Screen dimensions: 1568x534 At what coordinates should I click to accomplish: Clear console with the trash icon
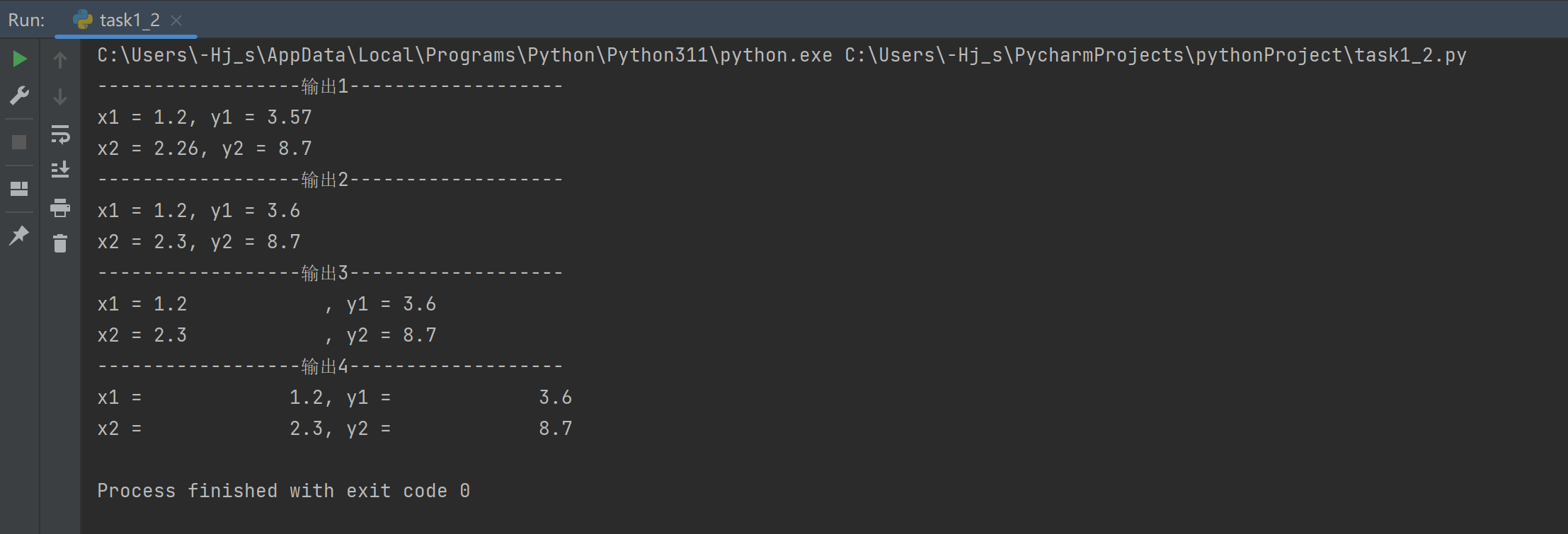[60, 243]
